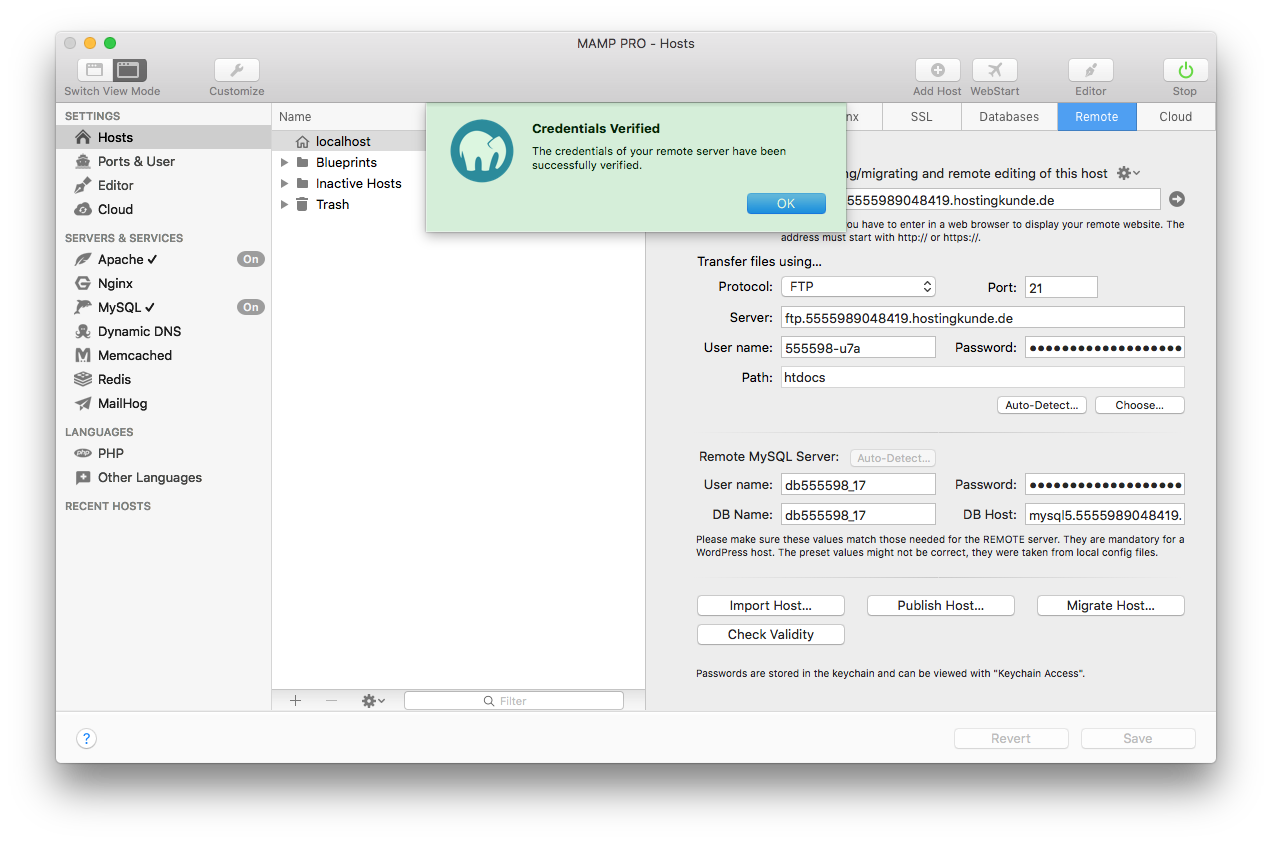Viewport: 1272px width, 843px height.
Task: Open the Hosts settings section
Action: pyautogui.click(x=118, y=137)
